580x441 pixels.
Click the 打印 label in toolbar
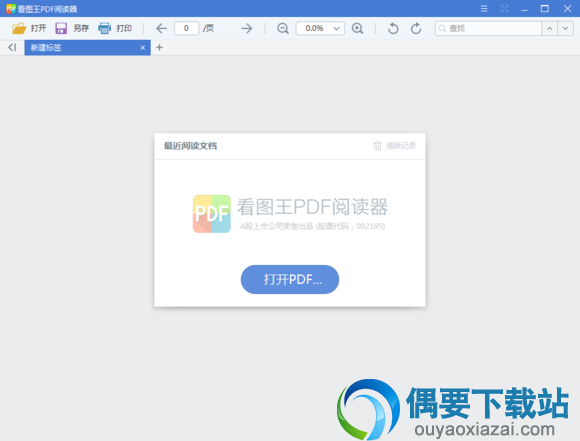click(x=124, y=28)
